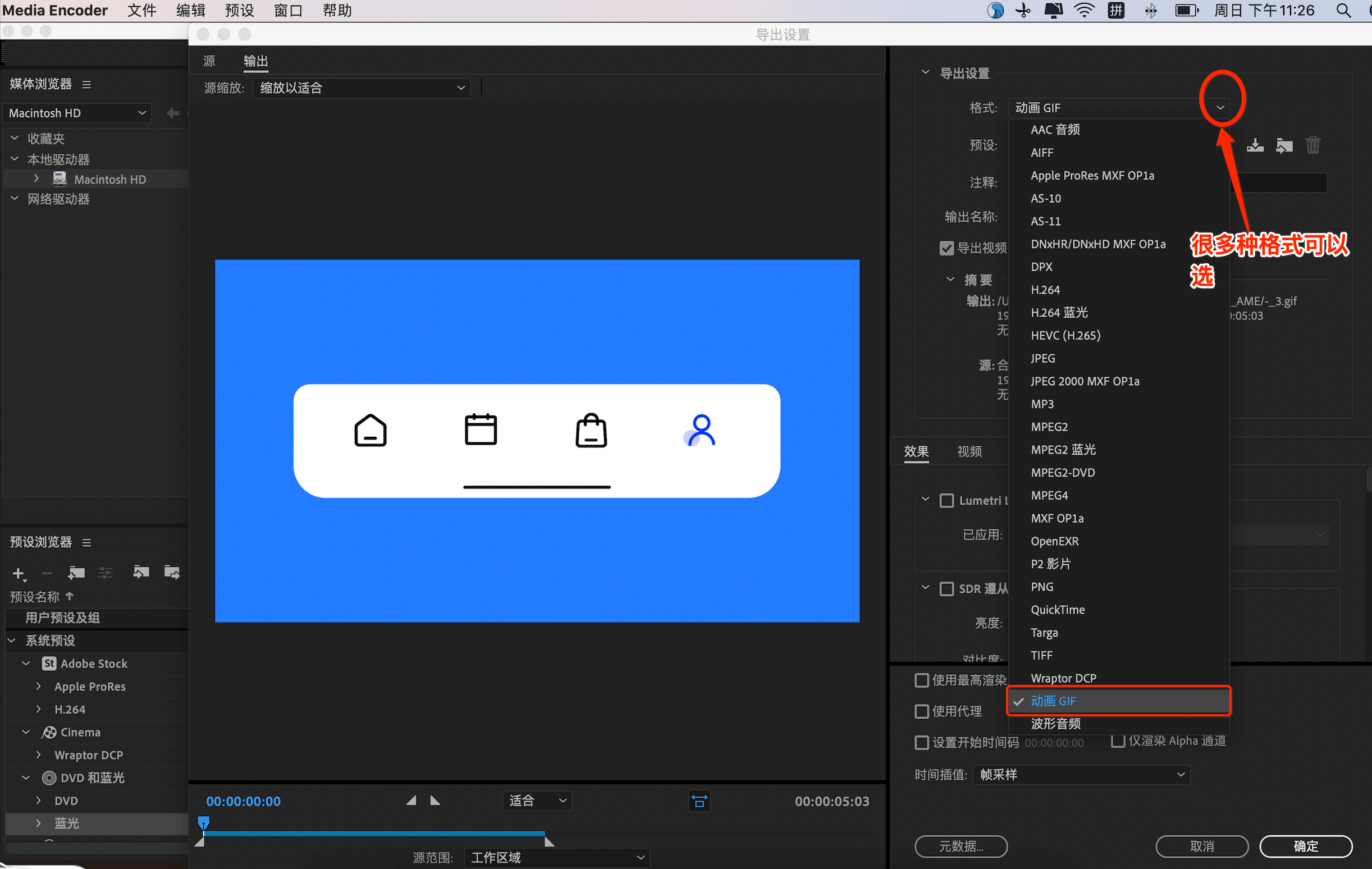Click the 元数据 button
The height and width of the screenshot is (869, 1372).
click(x=961, y=845)
